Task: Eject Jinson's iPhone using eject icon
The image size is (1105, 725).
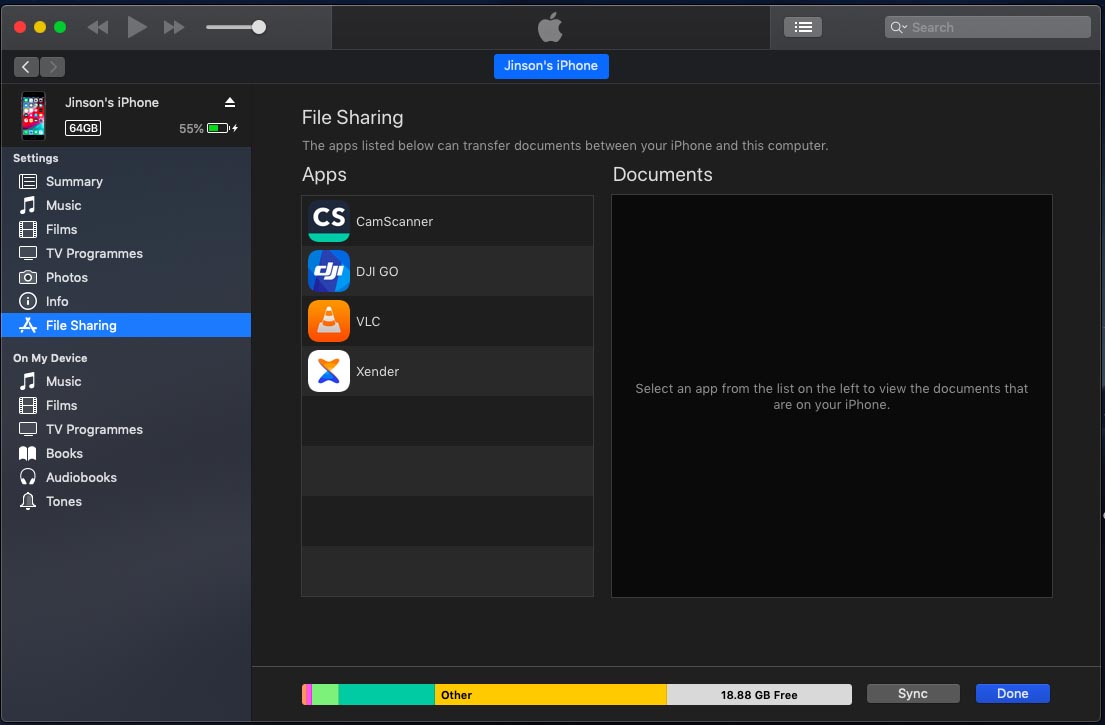Action: tap(230, 102)
